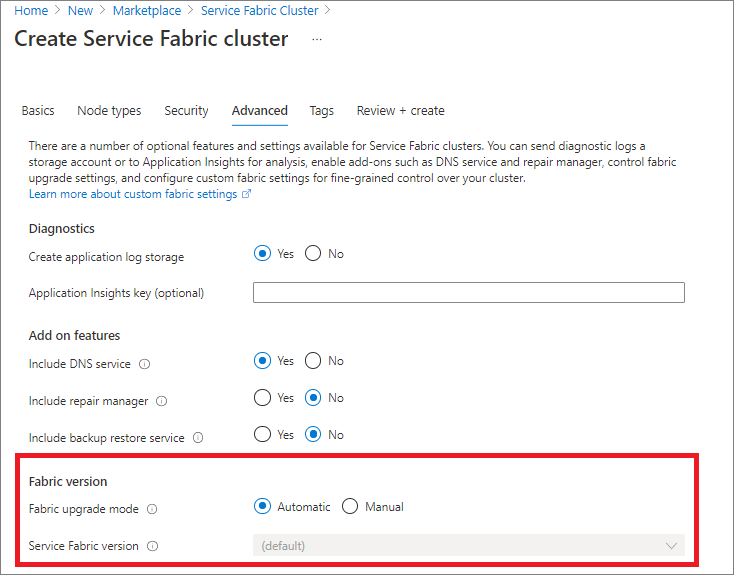The height and width of the screenshot is (575, 734).
Task: Open the Tags tab
Action: [321, 111]
